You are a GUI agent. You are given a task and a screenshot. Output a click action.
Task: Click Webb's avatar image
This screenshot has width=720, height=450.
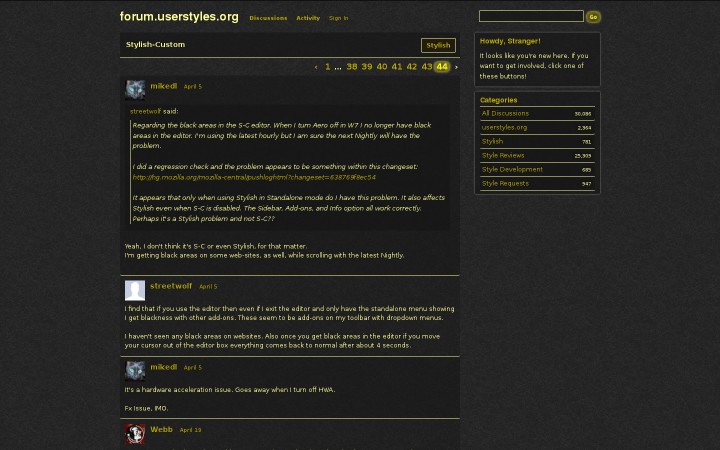pyautogui.click(x=135, y=434)
